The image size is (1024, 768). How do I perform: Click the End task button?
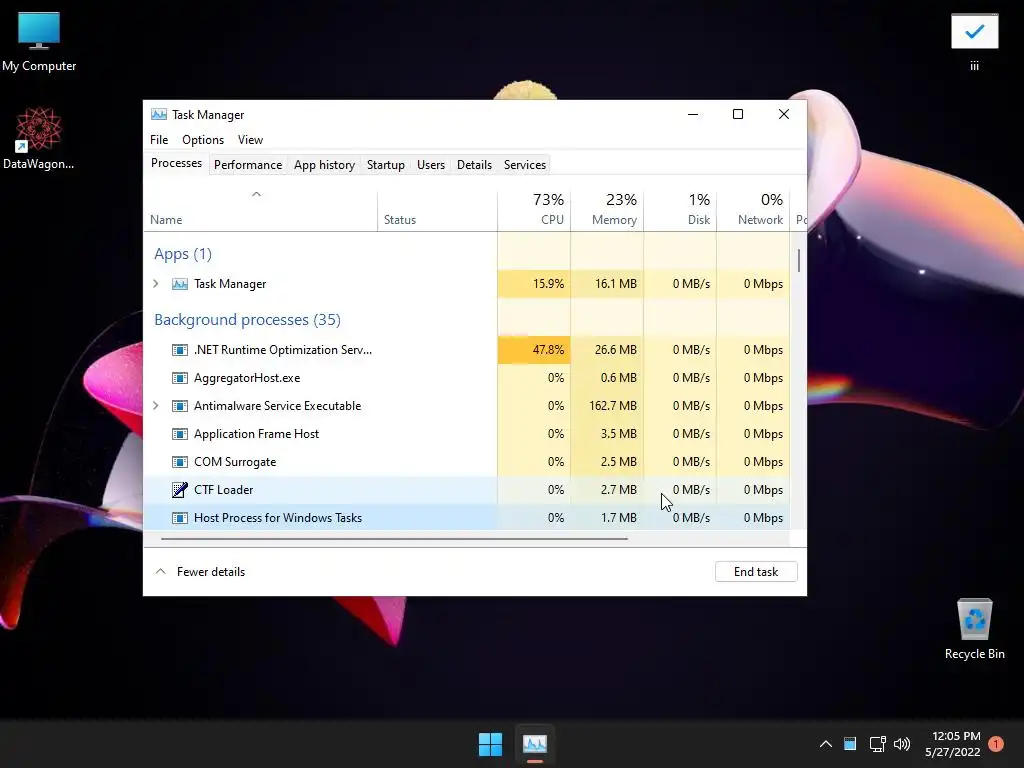(756, 572)
